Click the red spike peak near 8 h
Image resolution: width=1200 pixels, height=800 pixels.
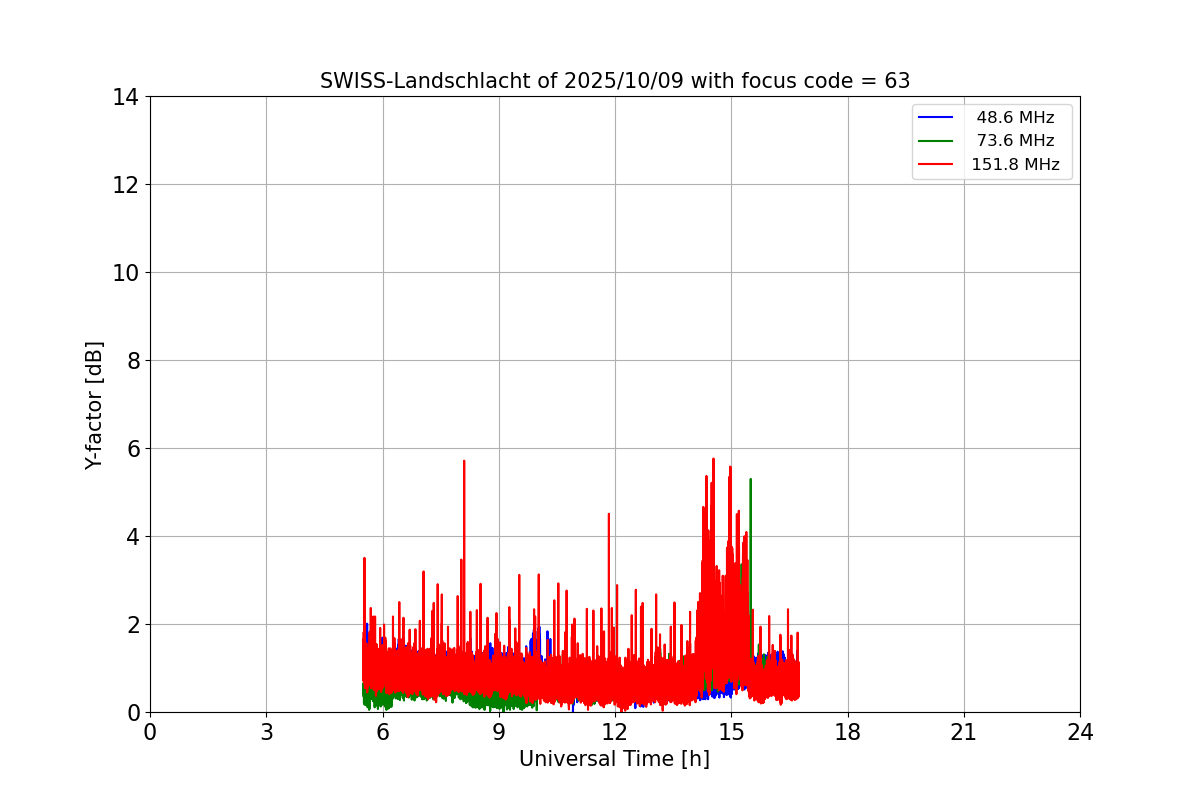tap(464, 462)
